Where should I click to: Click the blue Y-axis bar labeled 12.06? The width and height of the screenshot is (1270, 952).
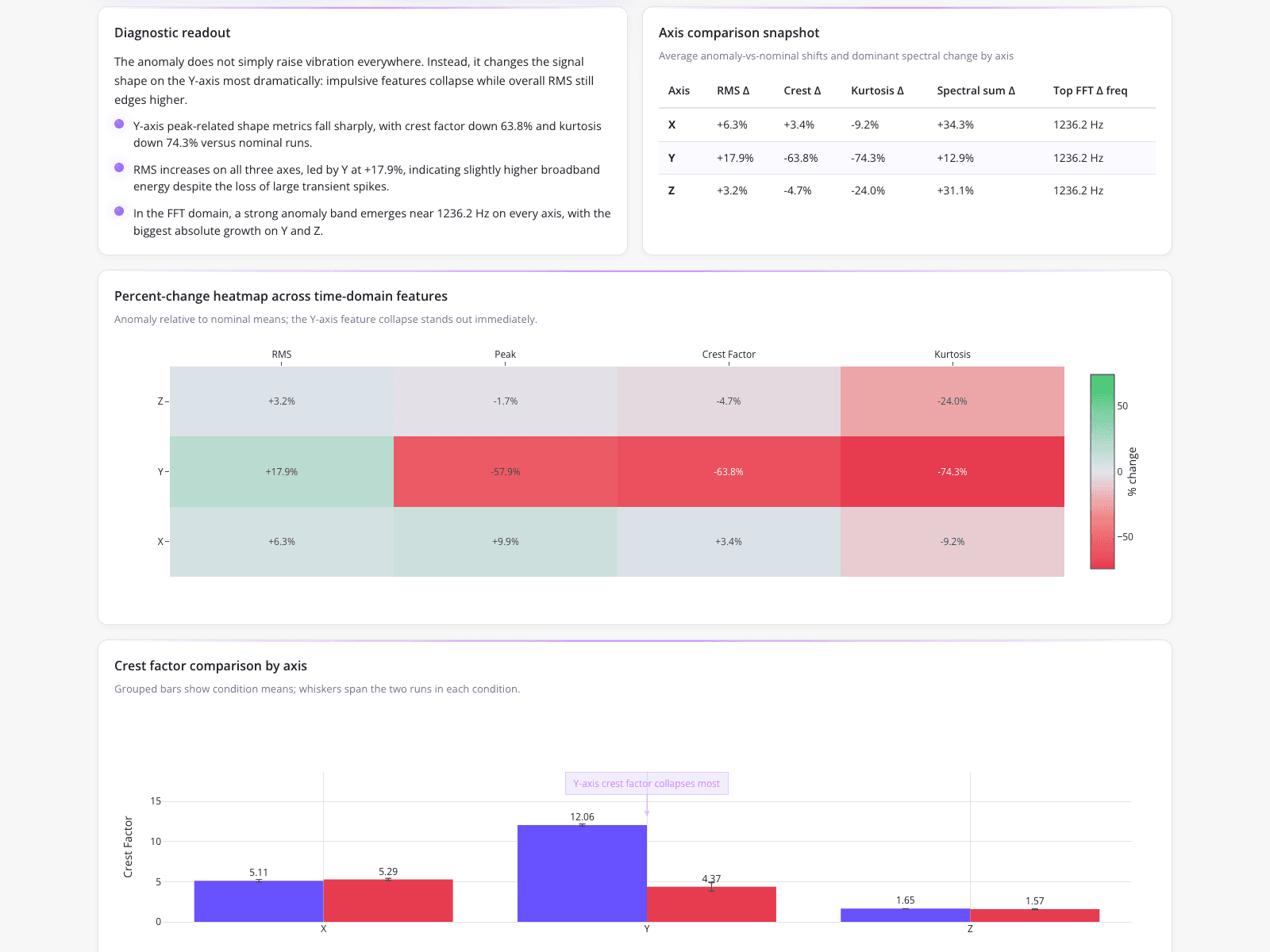(x=582, y=873)
